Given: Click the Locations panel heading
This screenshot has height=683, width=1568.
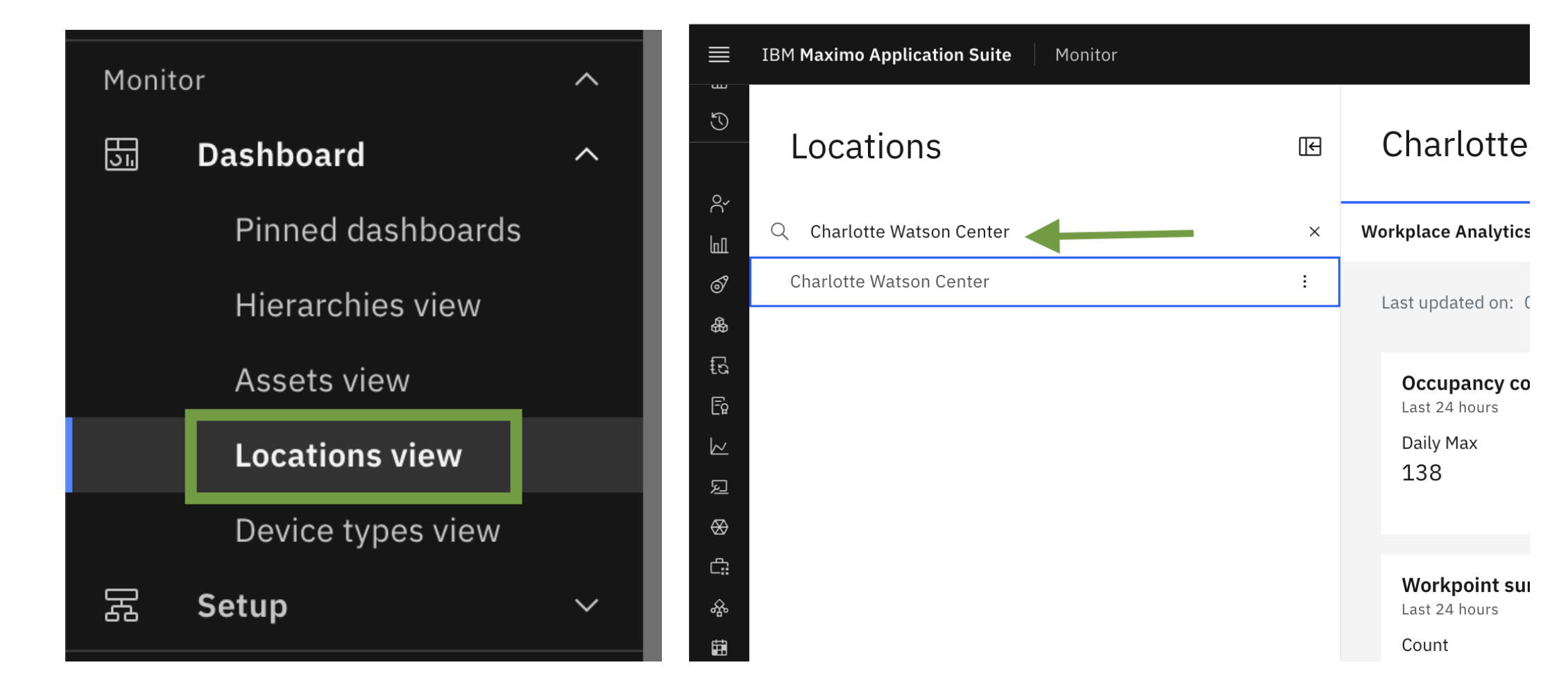Looking at the screenshot, I should (866, 146).
